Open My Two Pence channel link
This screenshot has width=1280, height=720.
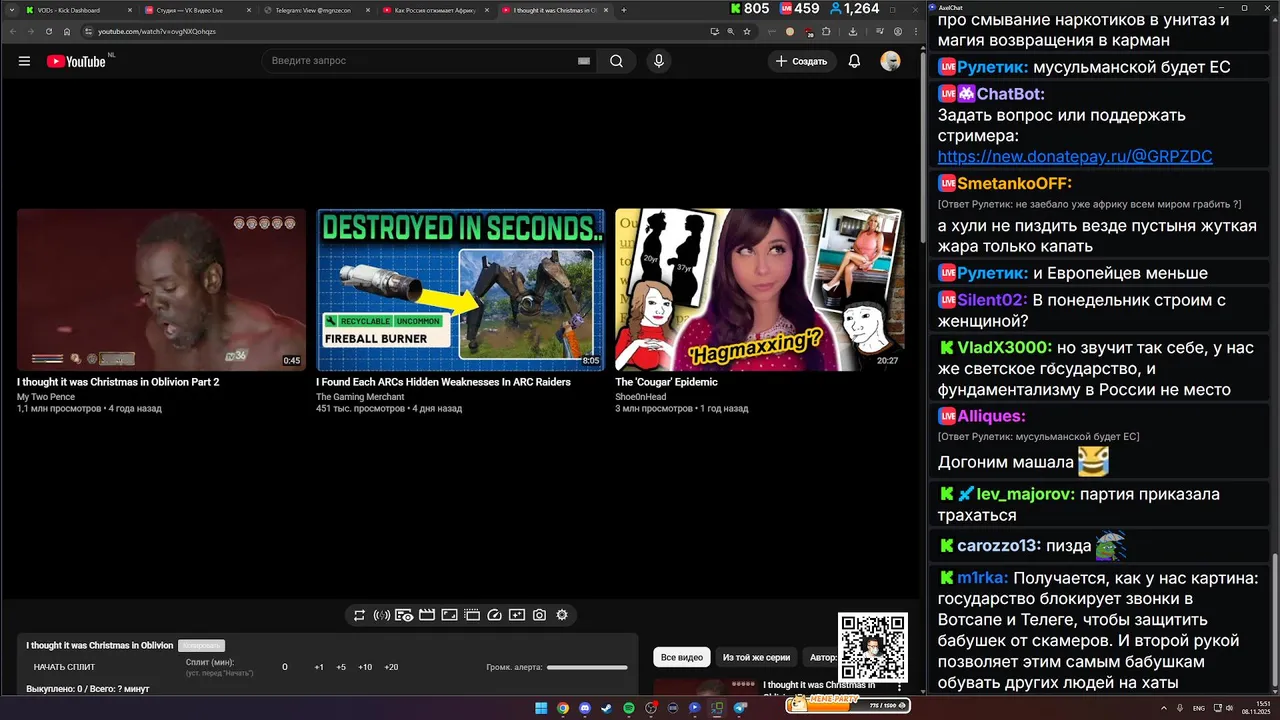pyautogui.click(x=46, y=397)
